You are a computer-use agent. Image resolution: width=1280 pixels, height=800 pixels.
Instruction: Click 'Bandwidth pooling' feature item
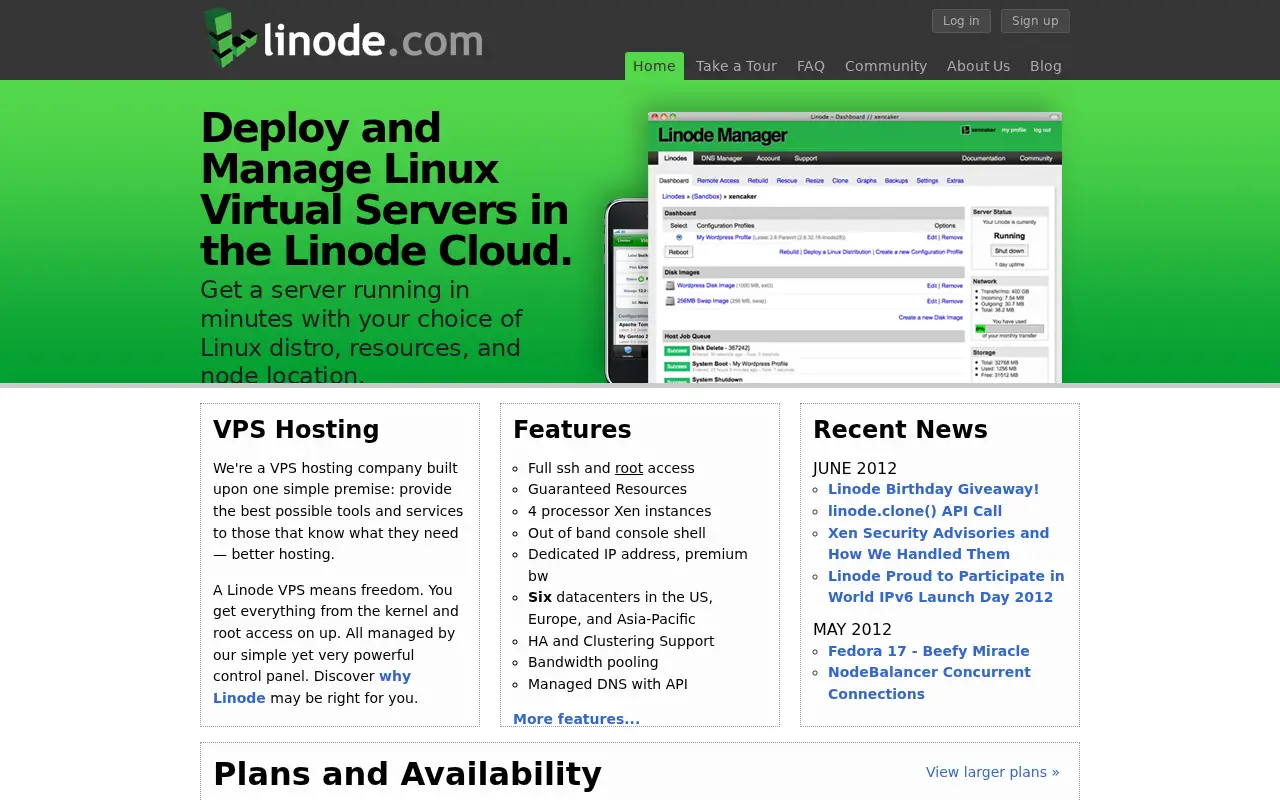[593, 662]
